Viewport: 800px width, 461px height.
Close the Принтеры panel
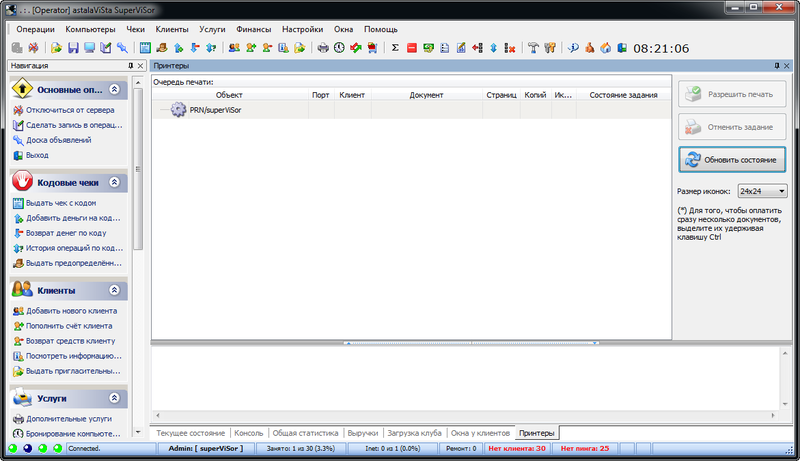pos(787,66)
